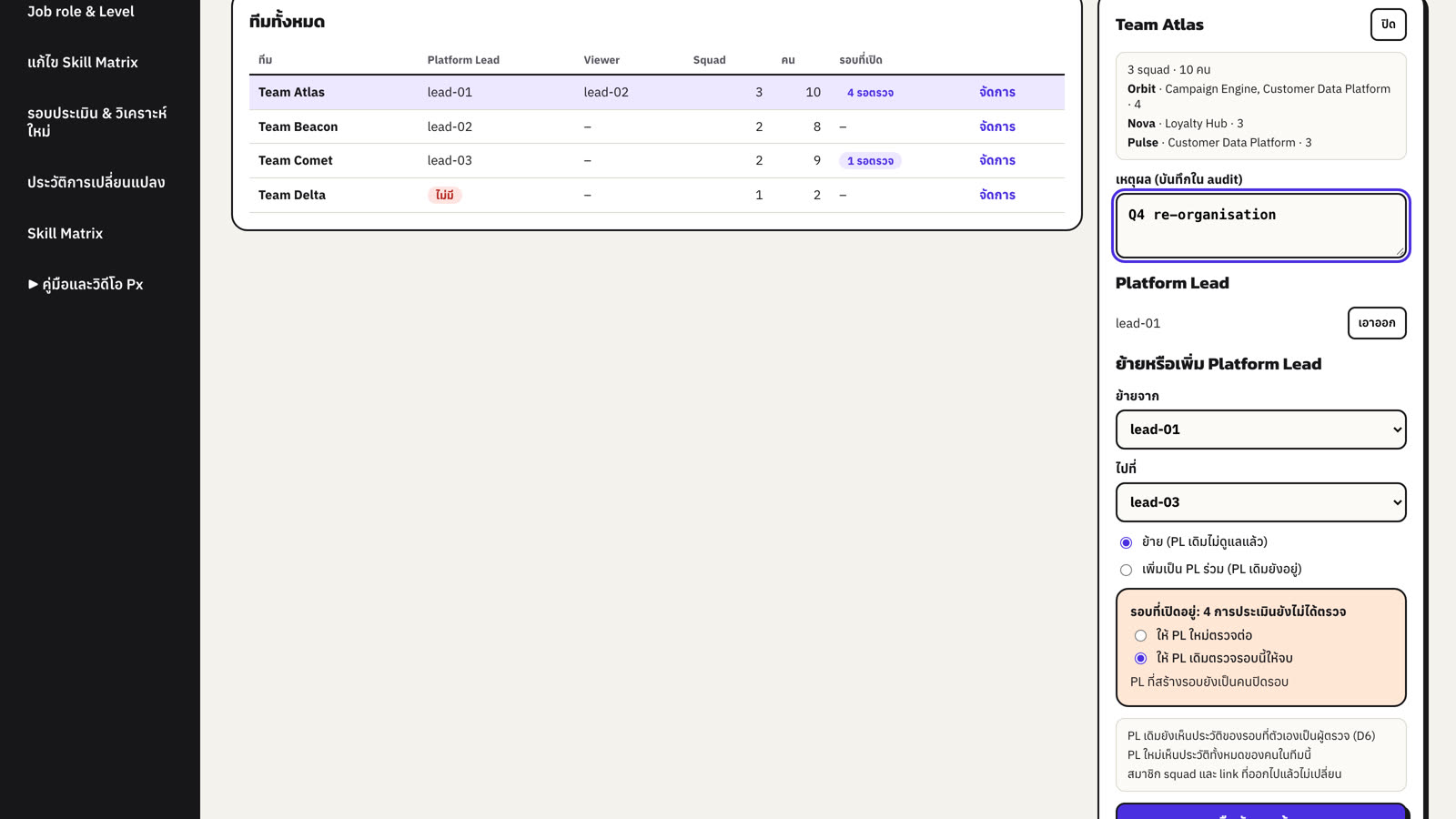Screen dimensions: 1456x819
Task: Click the ไม่มี badge on Team Delta
Action: 445,195
